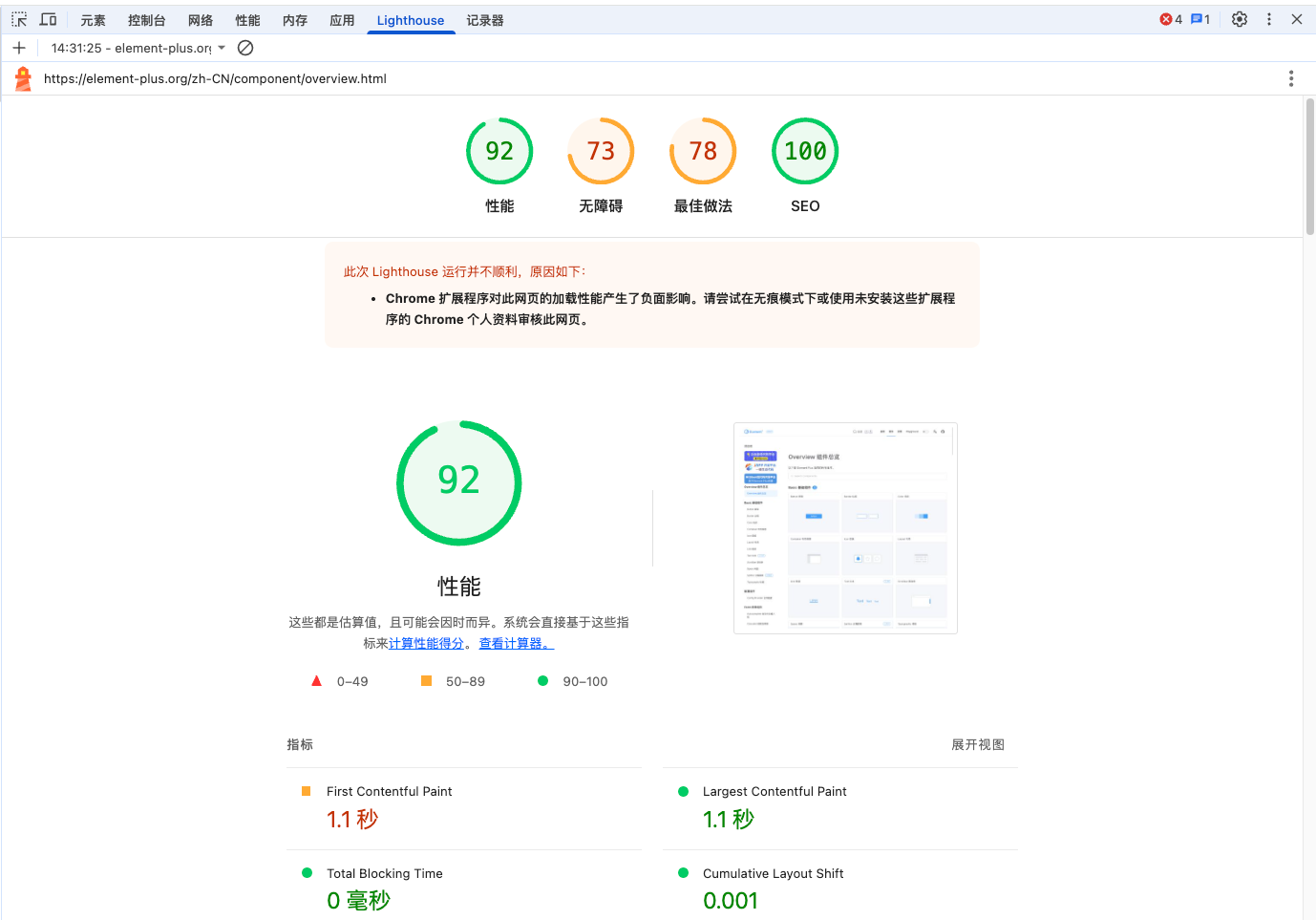Open the DevTools three-dot customize menu

pos(1268,19)
